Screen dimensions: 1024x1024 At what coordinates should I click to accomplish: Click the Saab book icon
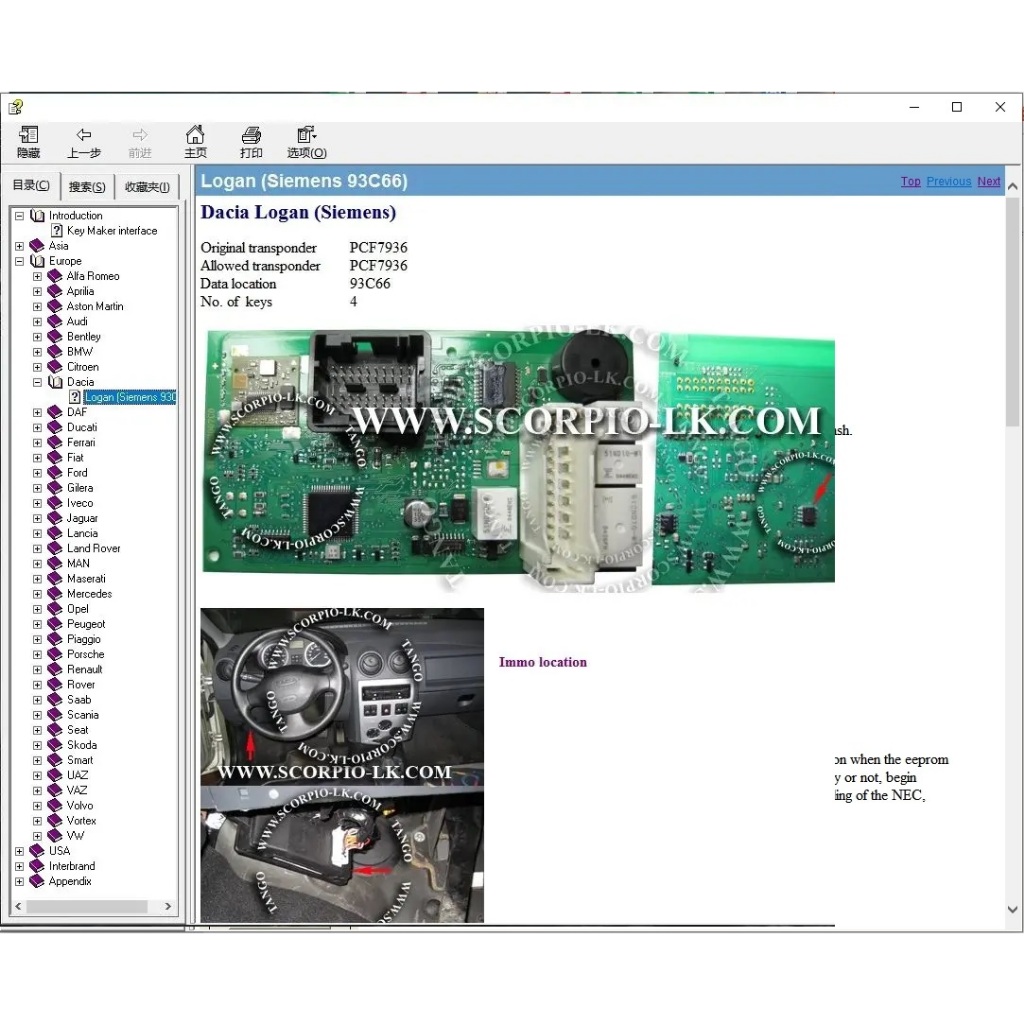point(56,700)
